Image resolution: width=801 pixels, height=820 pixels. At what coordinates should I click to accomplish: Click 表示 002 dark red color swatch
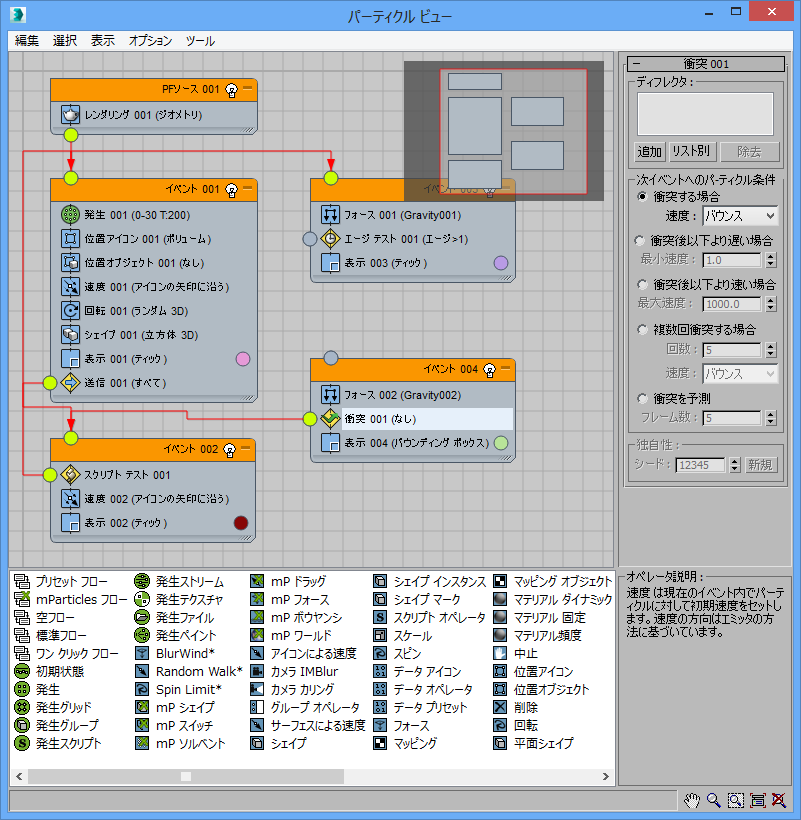pos(241,522)
